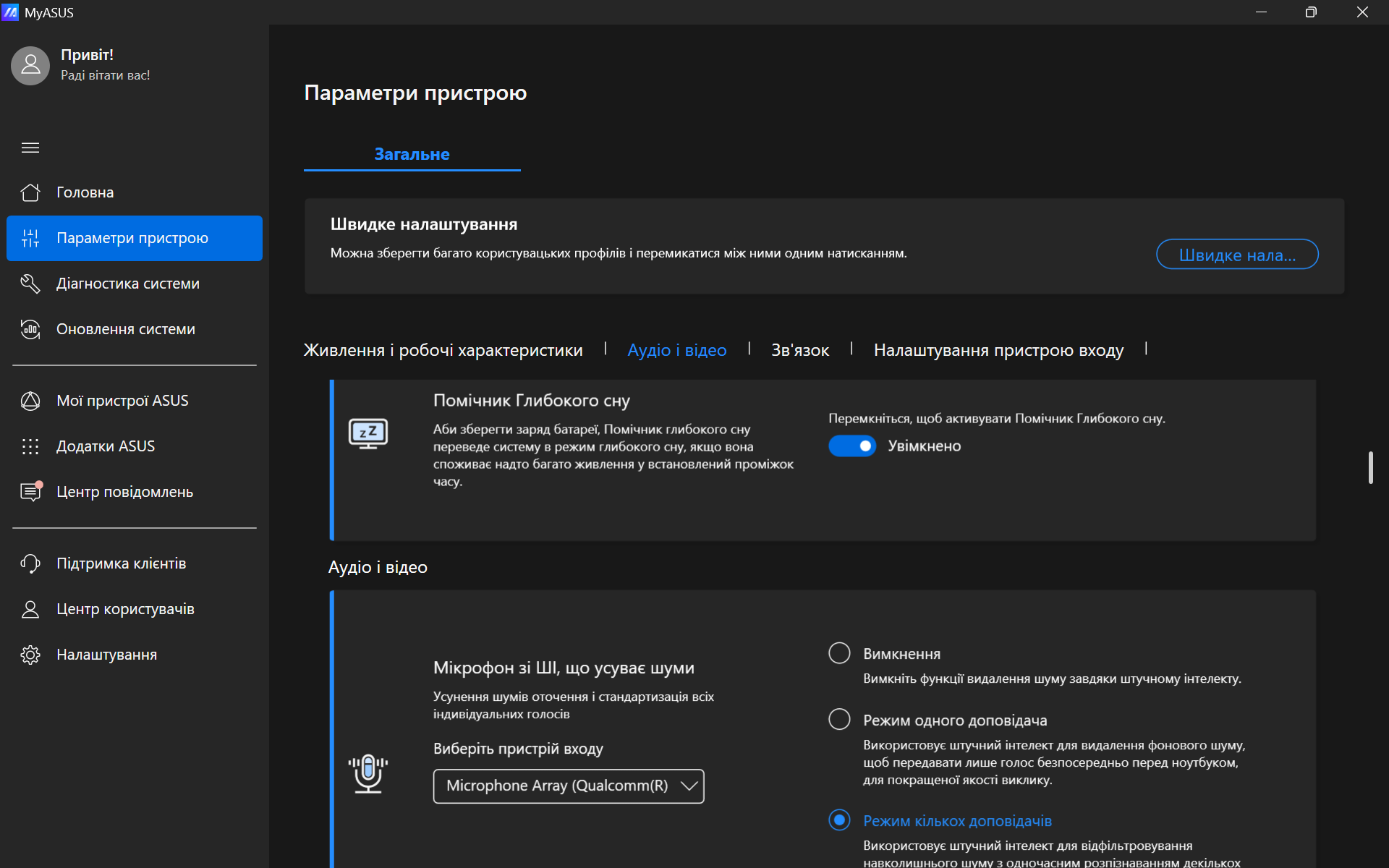This screenshot has height=868, width=1389.
Task: Open Живлення і робочі характеристики section
Action: (x=443, y=350)
